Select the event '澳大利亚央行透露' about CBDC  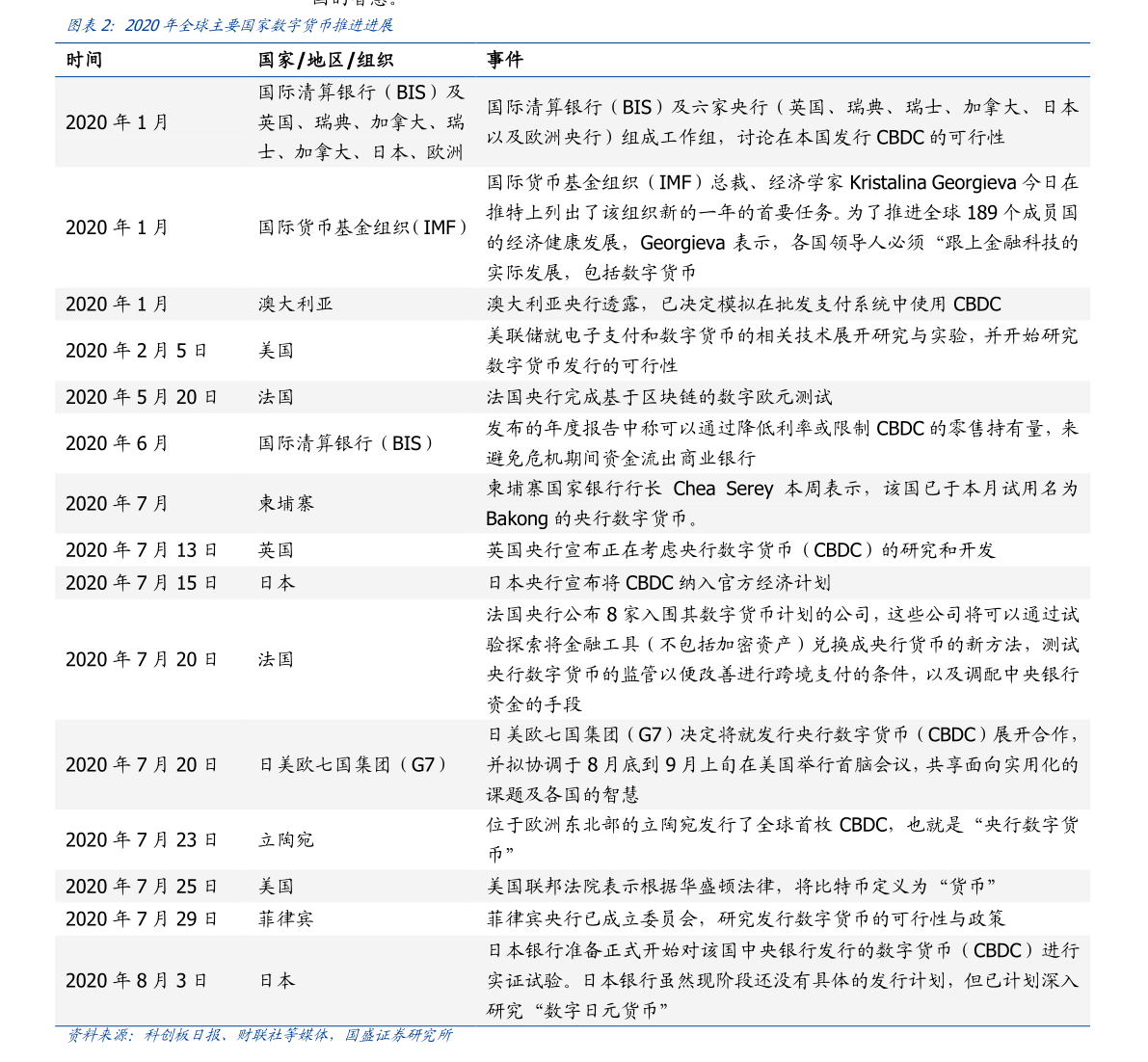[x=744, y=304]
